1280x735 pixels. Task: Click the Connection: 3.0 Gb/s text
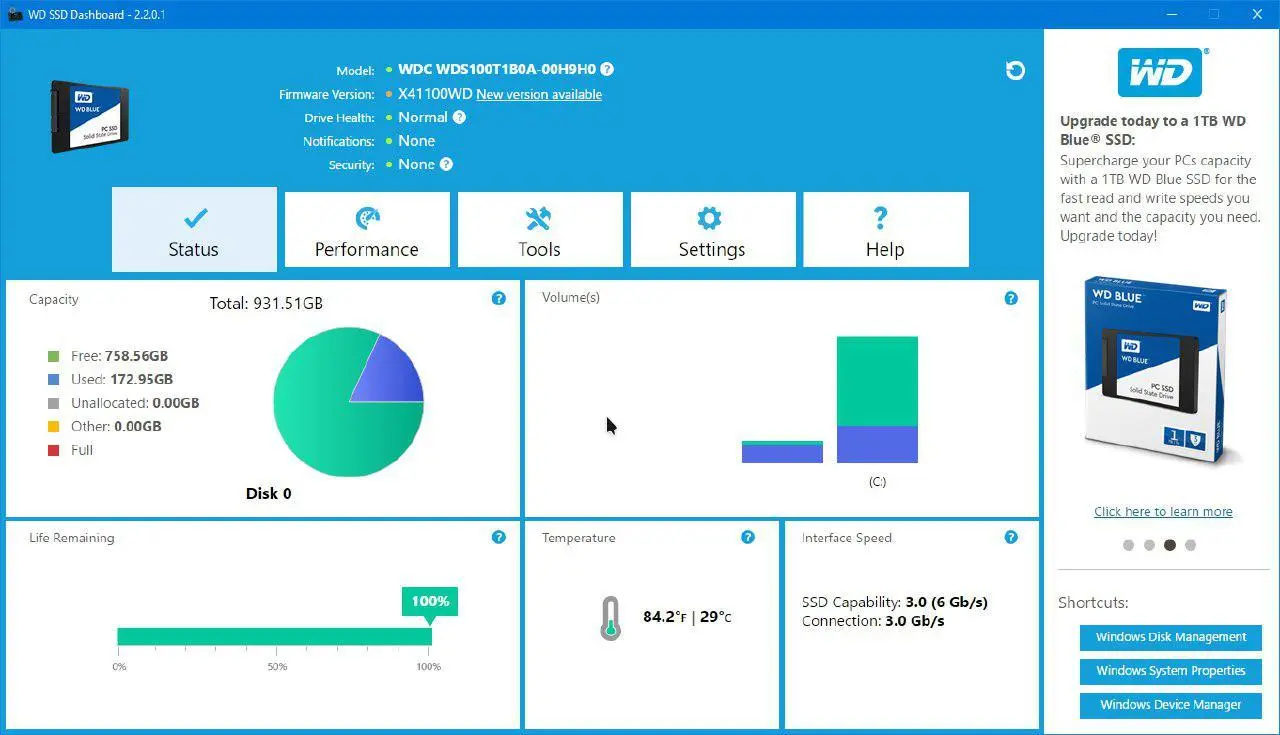(873, 621)
